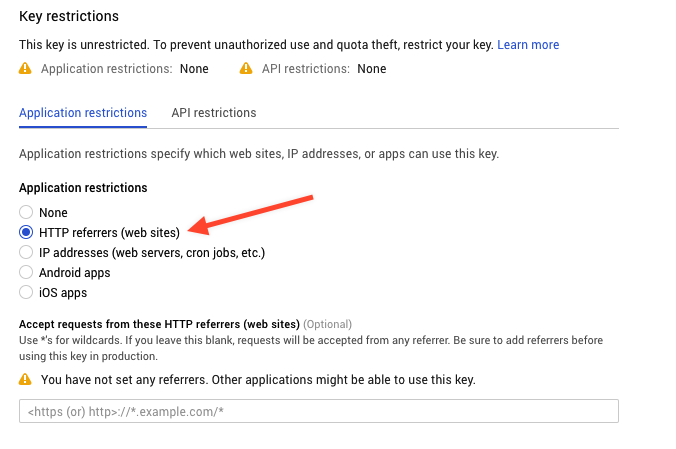The image size is (676, 449).
Task: Click warning icon beside Application restrictions status
Action: 26,69
